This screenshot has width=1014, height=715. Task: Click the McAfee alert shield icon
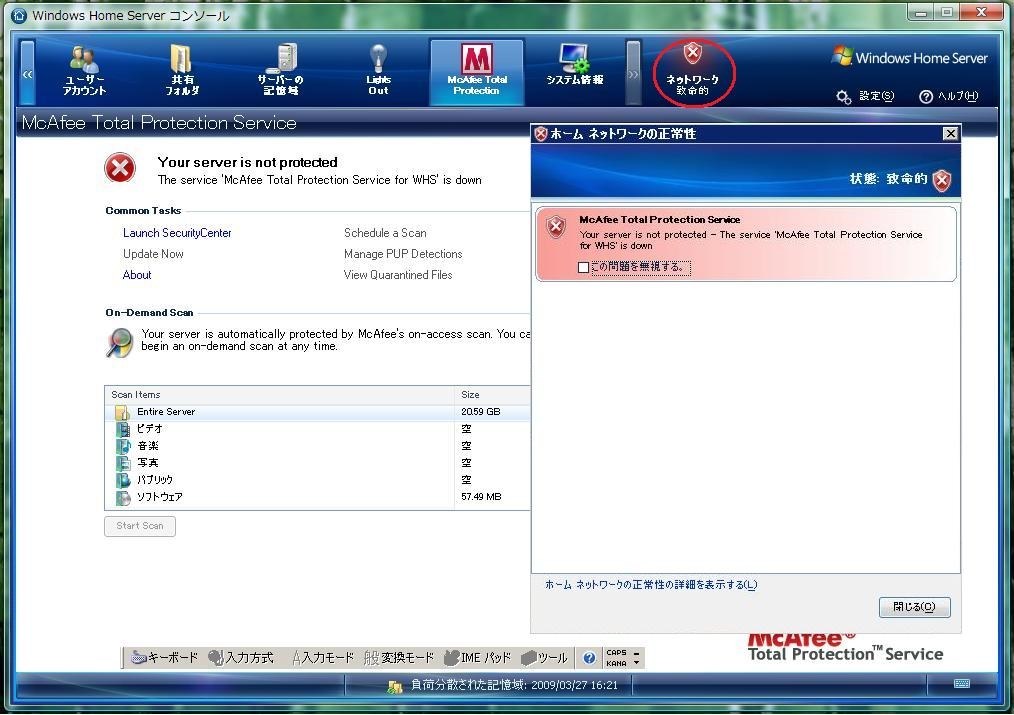tap(556, 228)
